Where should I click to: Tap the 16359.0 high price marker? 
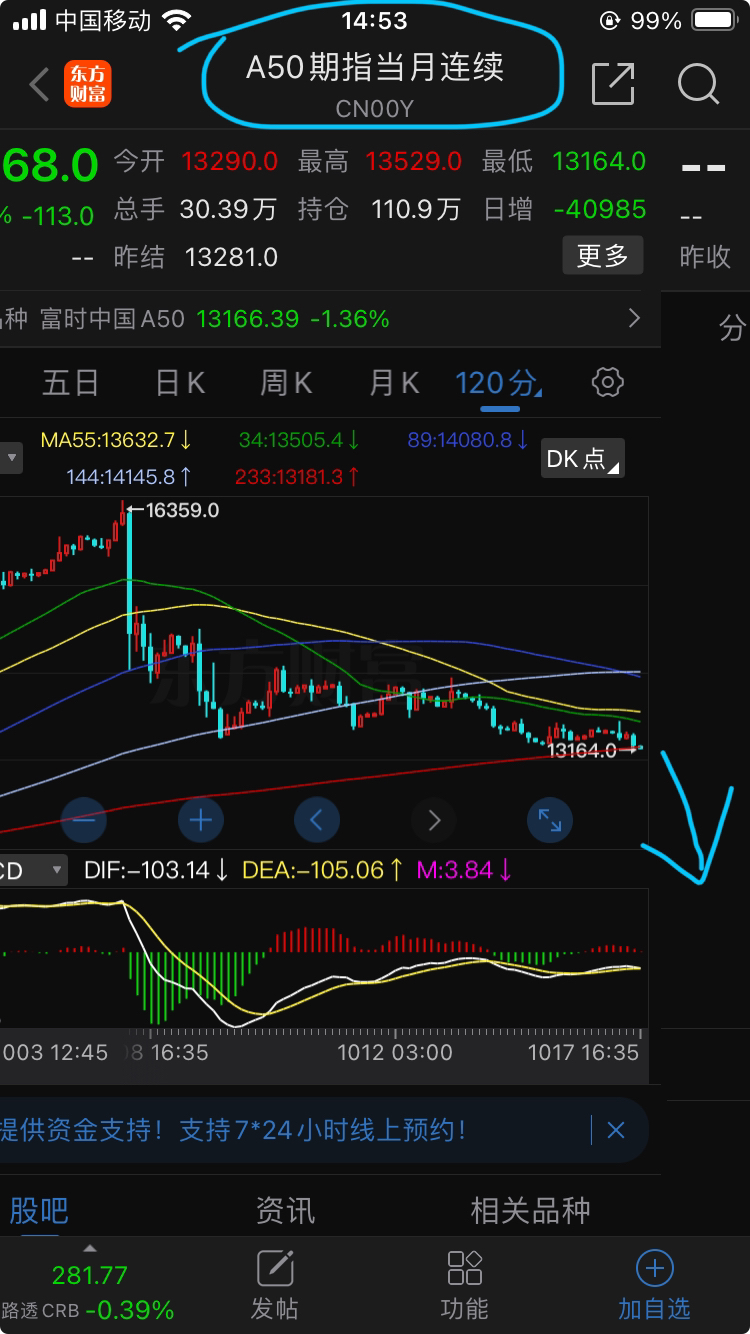tap(181, 510)
